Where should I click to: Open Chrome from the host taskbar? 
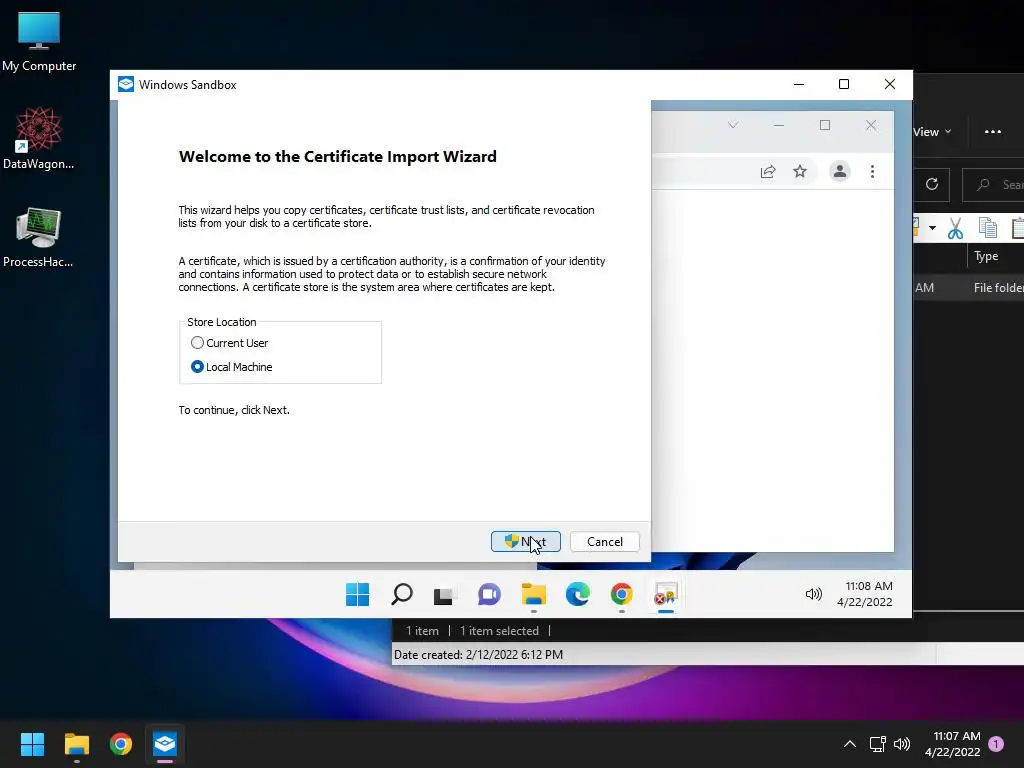pos(121,744)
